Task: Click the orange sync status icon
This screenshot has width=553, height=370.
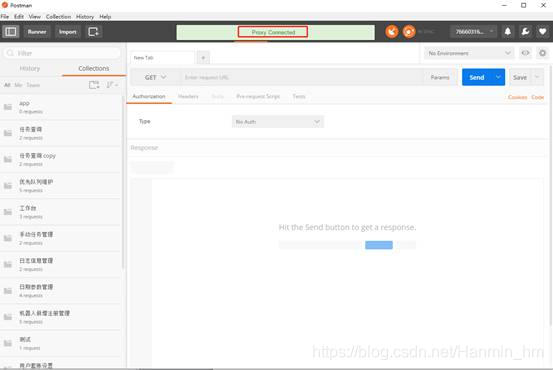Action: click(409, 32)
